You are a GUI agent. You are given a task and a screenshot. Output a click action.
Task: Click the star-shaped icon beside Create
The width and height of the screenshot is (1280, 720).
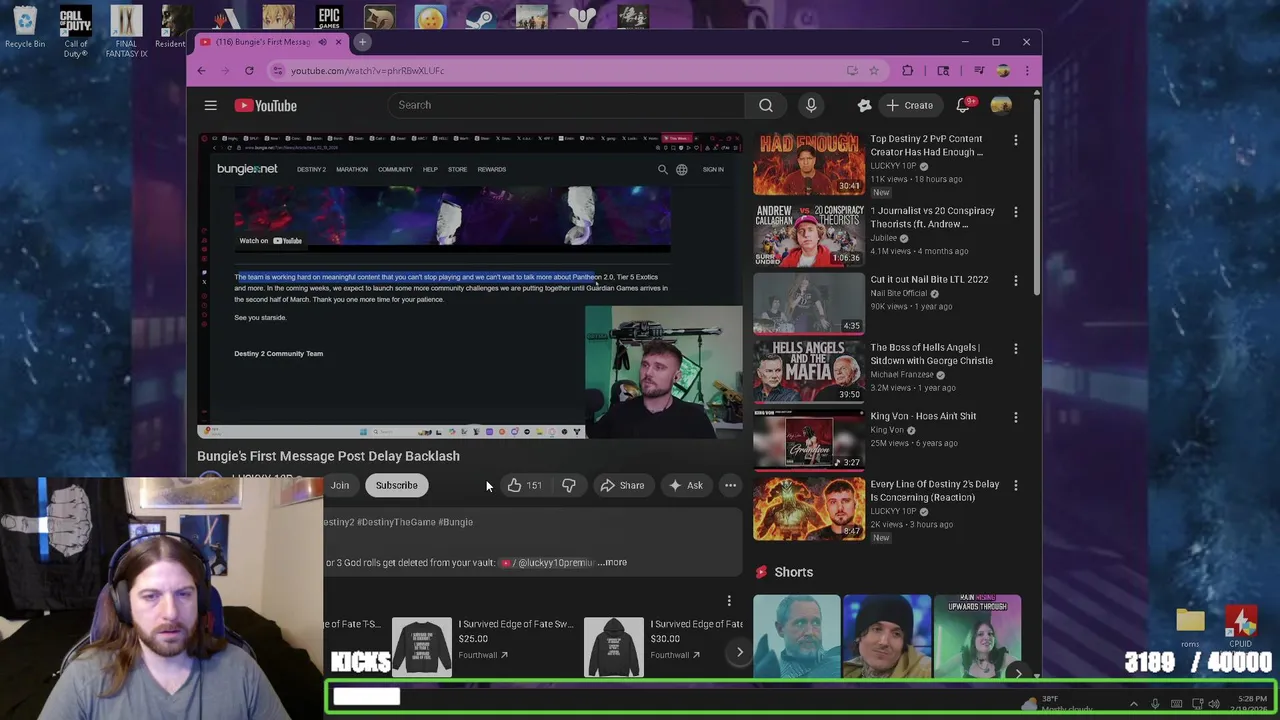pyautogui.click(x=864, y=105)
